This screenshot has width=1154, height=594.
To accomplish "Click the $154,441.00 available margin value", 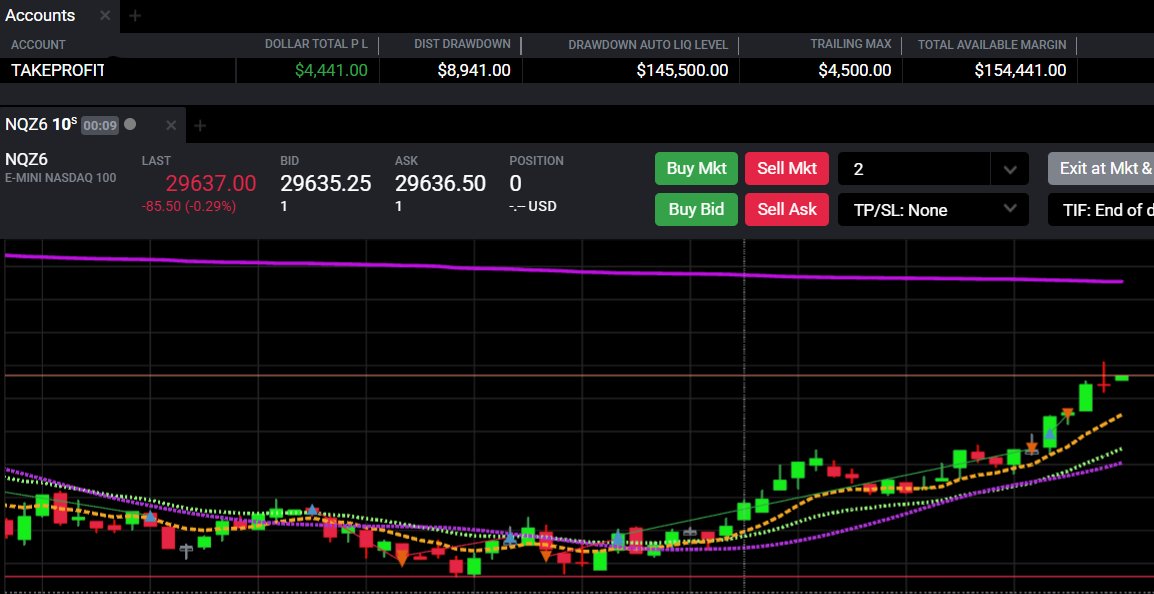I will tap(1020, 71).
